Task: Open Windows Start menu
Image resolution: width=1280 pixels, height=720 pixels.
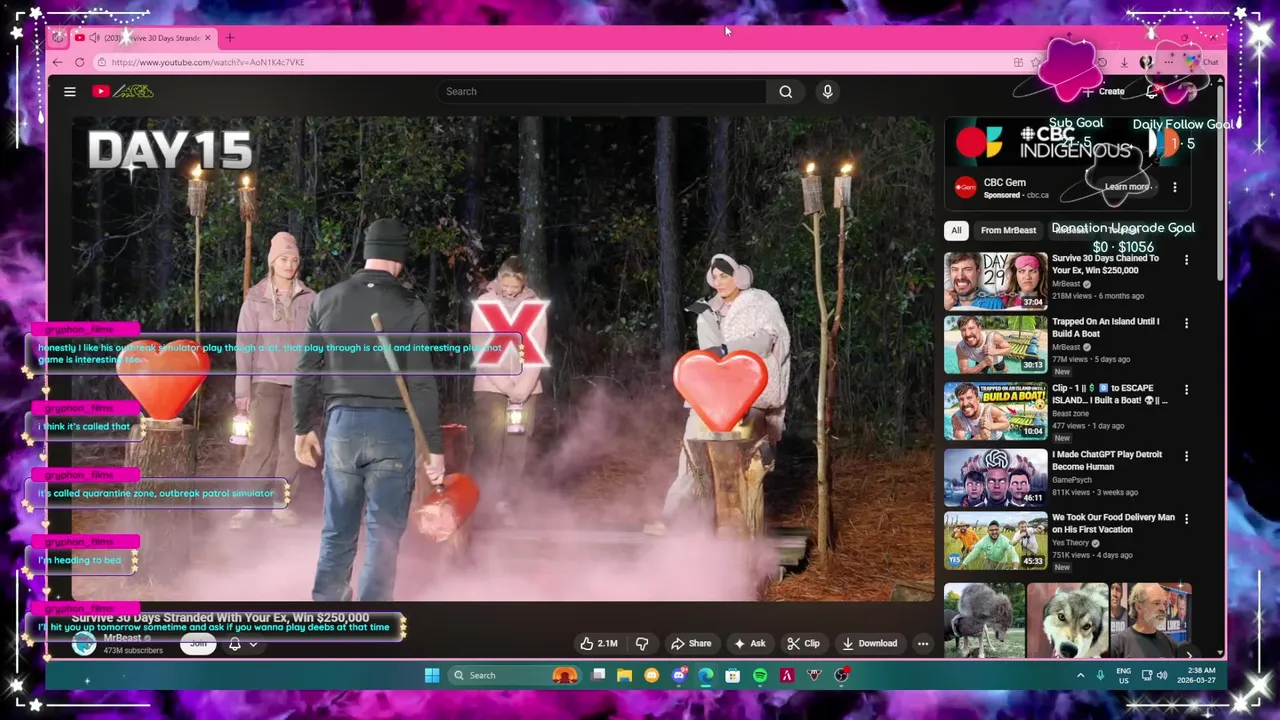Action: [x=432, y=675]
